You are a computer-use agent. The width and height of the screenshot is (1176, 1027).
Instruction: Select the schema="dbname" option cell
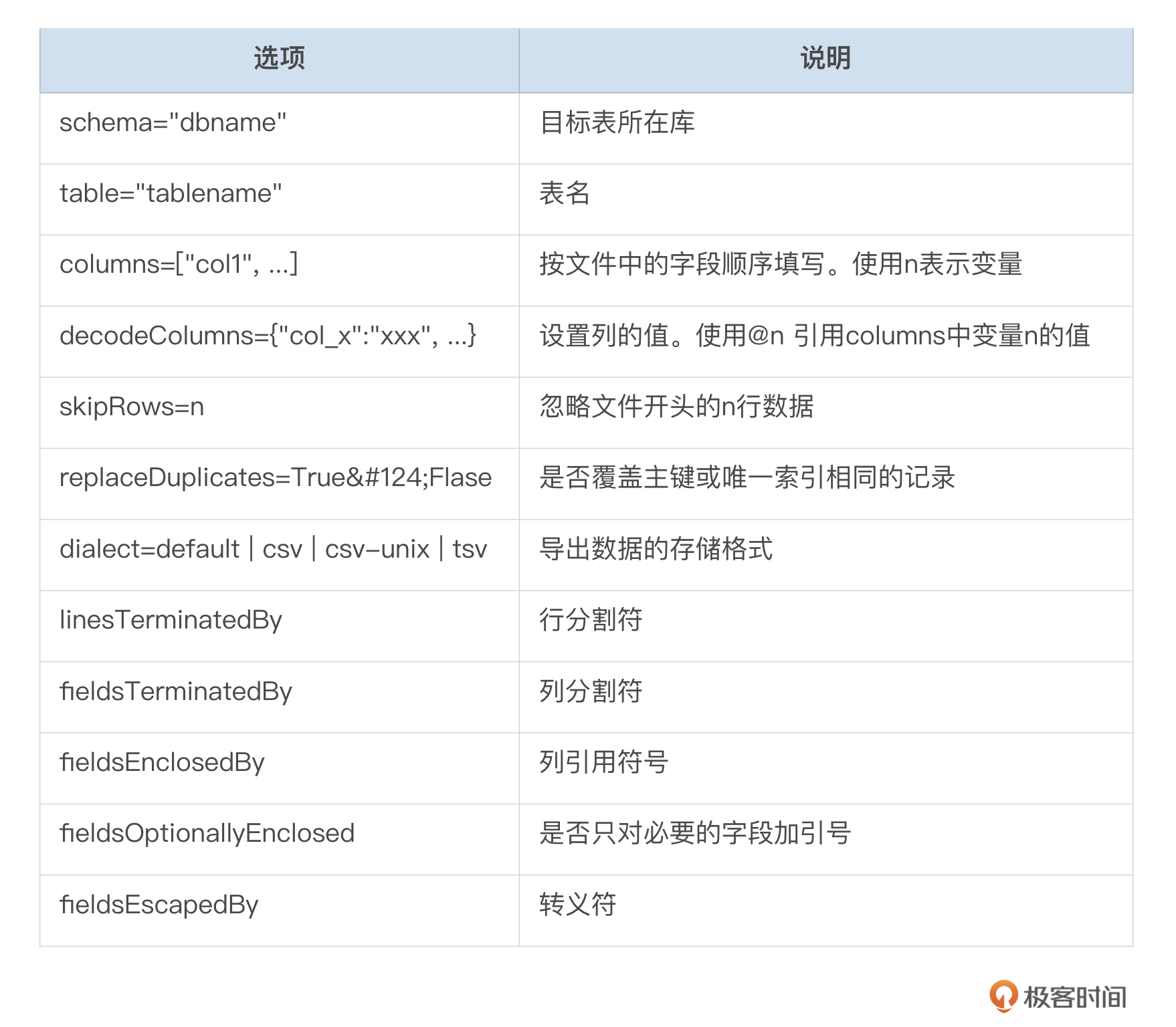coord(173,123)
